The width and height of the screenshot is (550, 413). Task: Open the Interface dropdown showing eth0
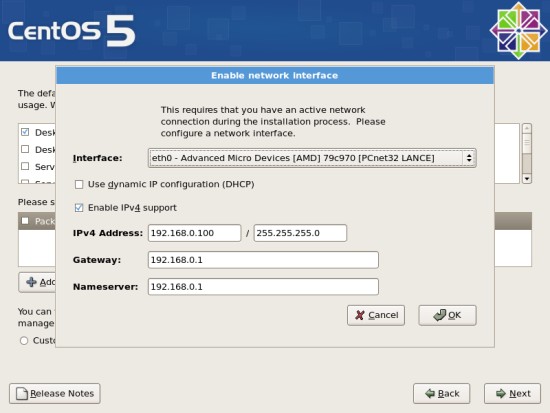tap(312, 158)
